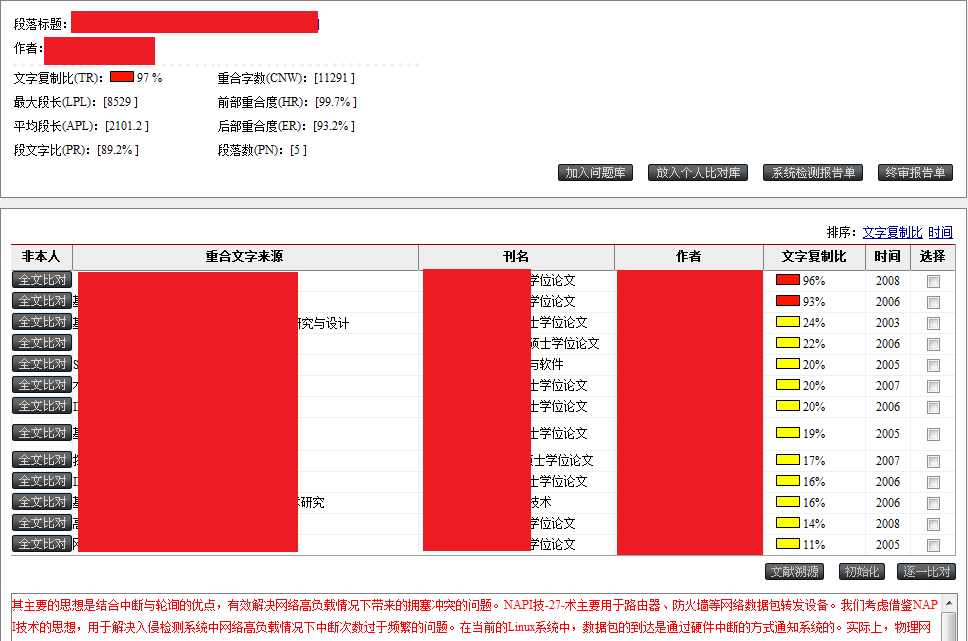Click the 选择 column header
Screen dimensions: 968x641
tap(932, 256)
